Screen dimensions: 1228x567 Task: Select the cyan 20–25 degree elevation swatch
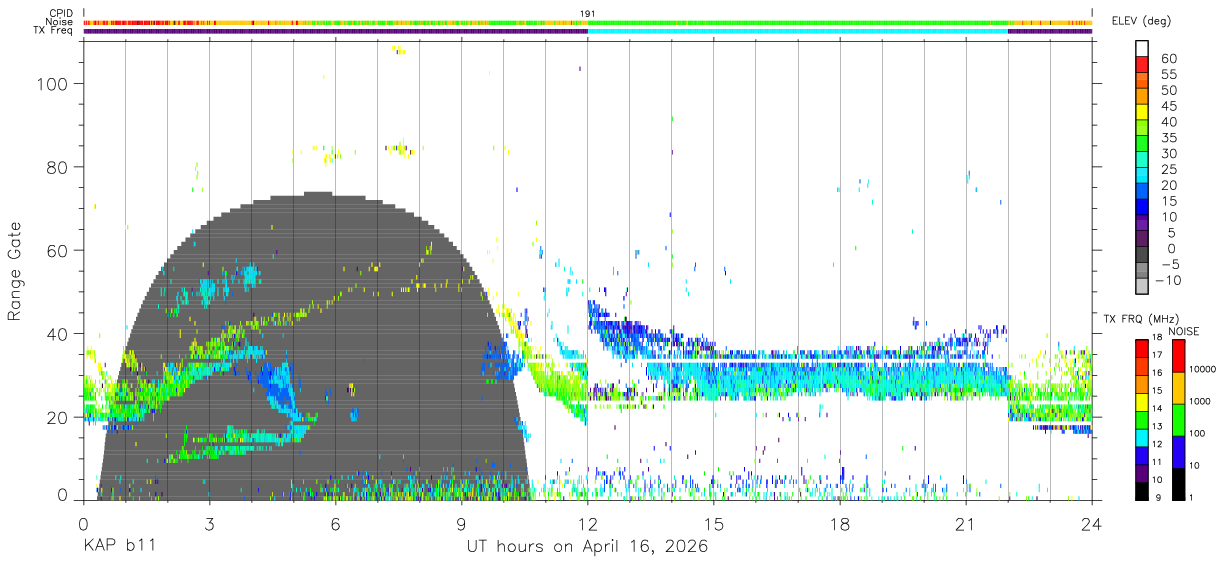tap(1143, 175)
